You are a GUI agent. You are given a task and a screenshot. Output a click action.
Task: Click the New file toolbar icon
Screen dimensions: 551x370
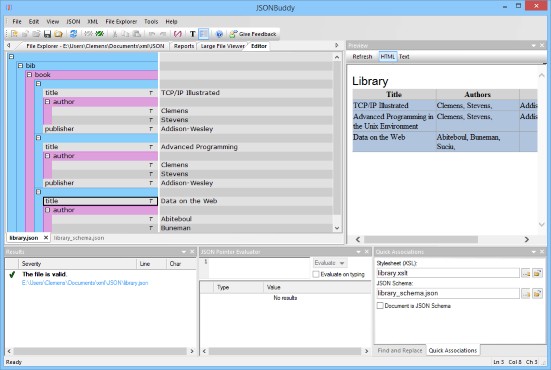click(14, 34)
